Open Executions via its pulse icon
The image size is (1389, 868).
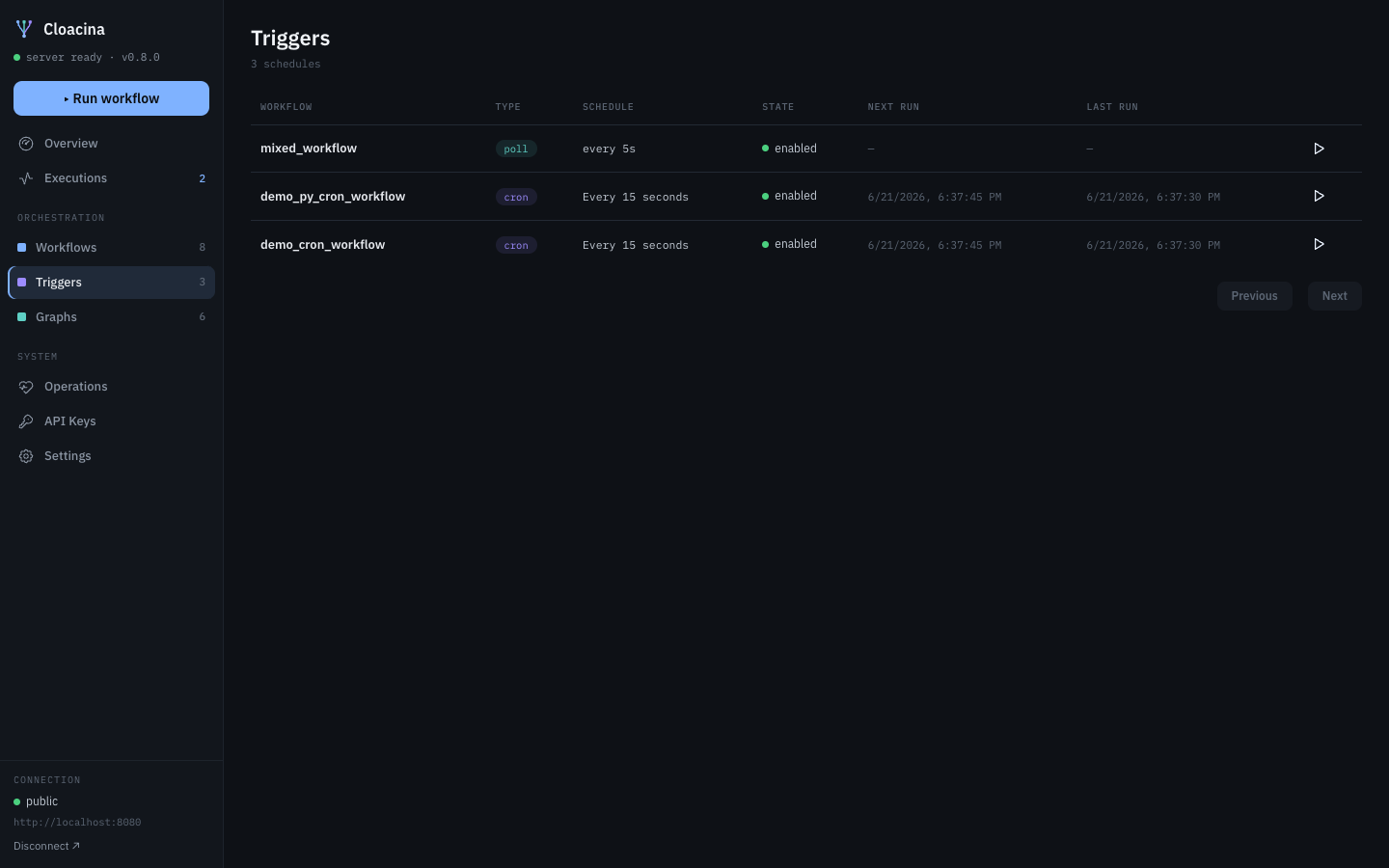pos(26,178)
